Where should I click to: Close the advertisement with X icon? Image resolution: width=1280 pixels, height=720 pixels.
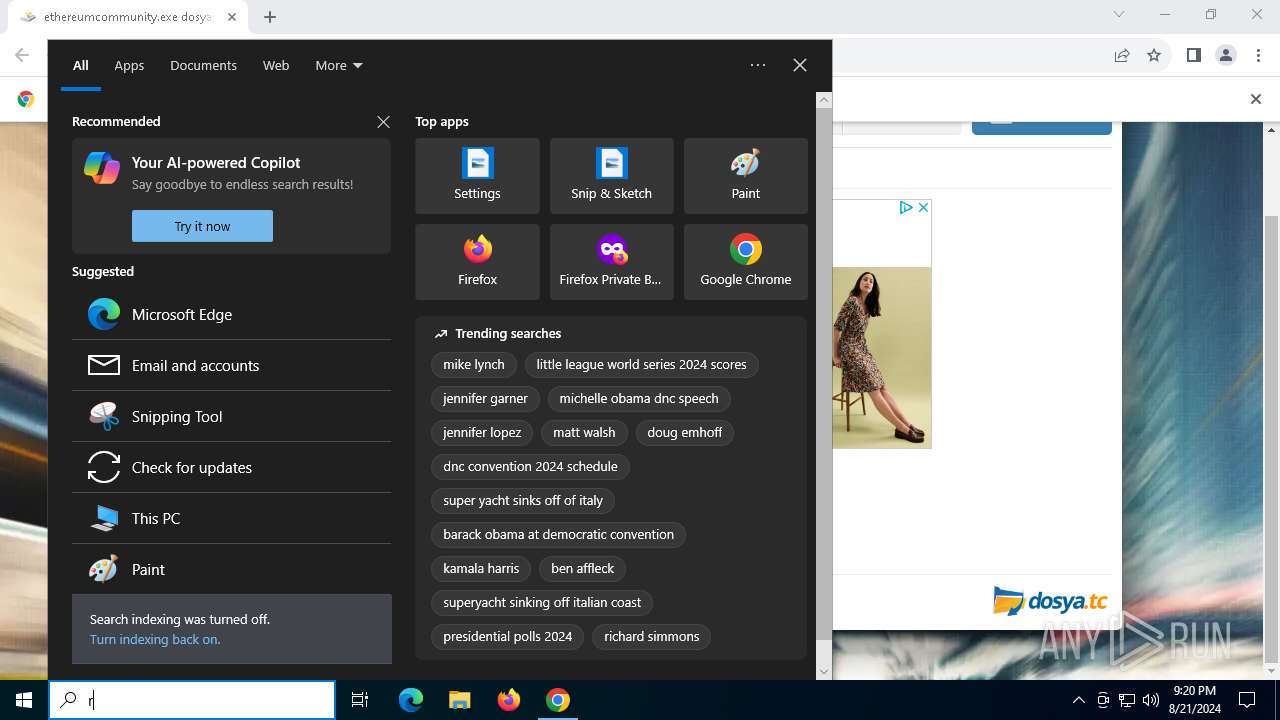[923, 207]
